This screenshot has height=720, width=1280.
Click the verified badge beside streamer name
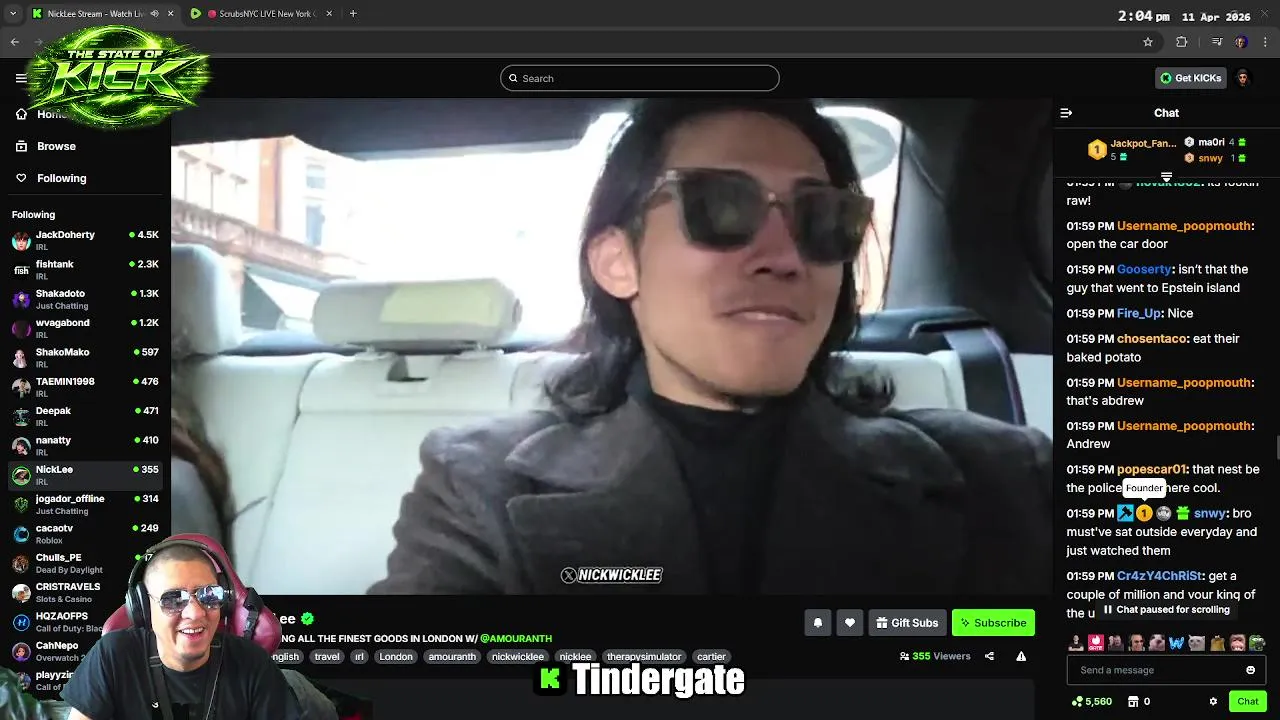(x=308, y=619)
